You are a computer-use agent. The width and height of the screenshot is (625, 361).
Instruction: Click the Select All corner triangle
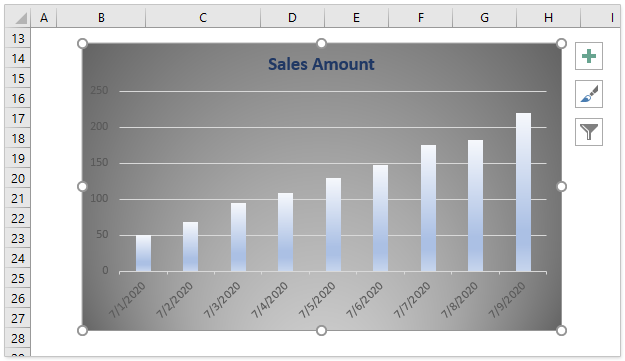[x=18, y=18]
